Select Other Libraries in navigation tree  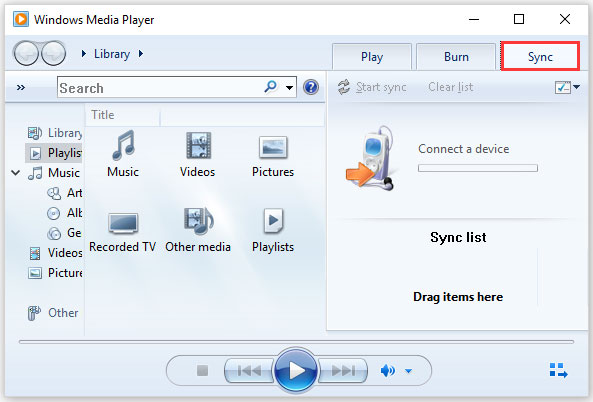pyautogui.click(x=53, y=313)
